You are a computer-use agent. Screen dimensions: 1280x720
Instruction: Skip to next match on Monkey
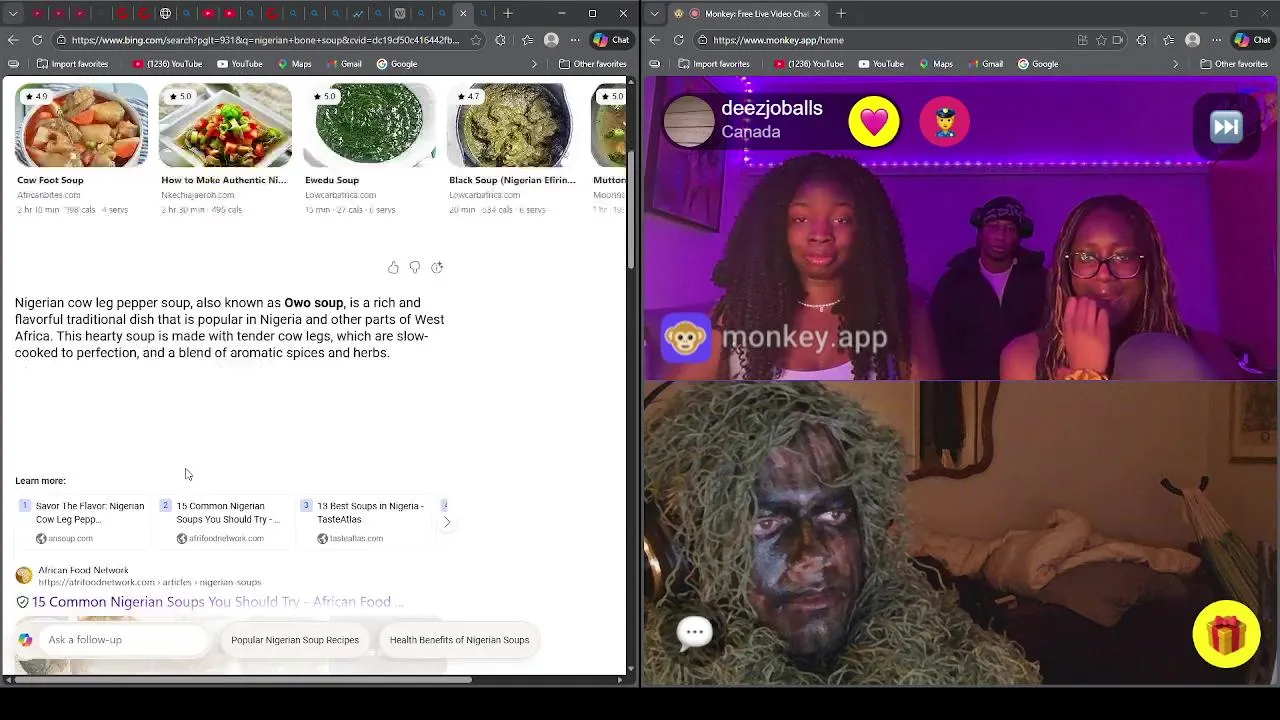point(1226,126)
